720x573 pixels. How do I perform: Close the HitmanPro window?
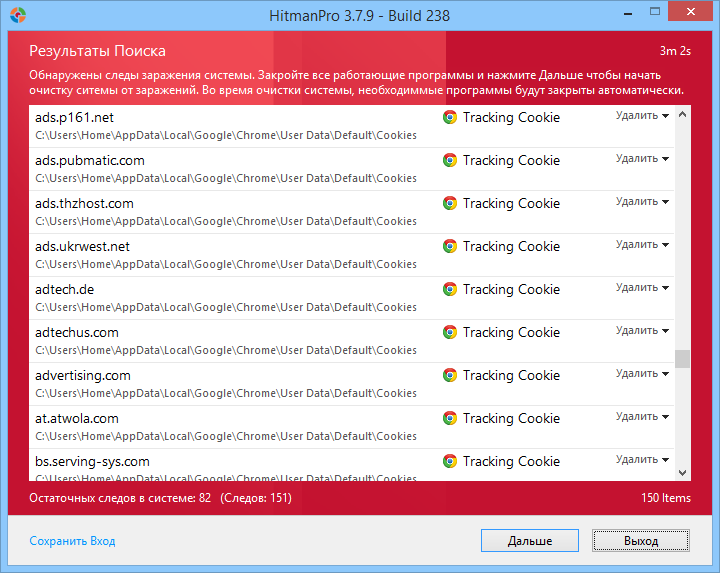click(x=691, y=11)
